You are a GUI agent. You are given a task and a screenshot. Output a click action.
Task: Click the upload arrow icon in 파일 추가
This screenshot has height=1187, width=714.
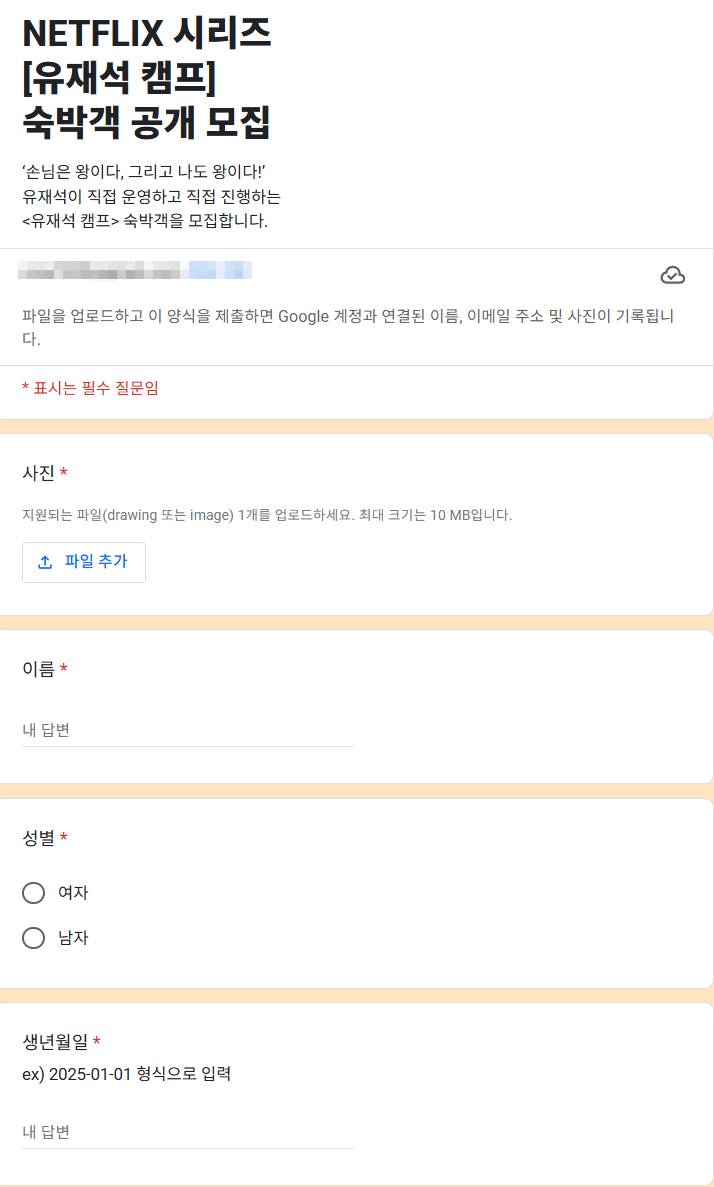[44, 562]
